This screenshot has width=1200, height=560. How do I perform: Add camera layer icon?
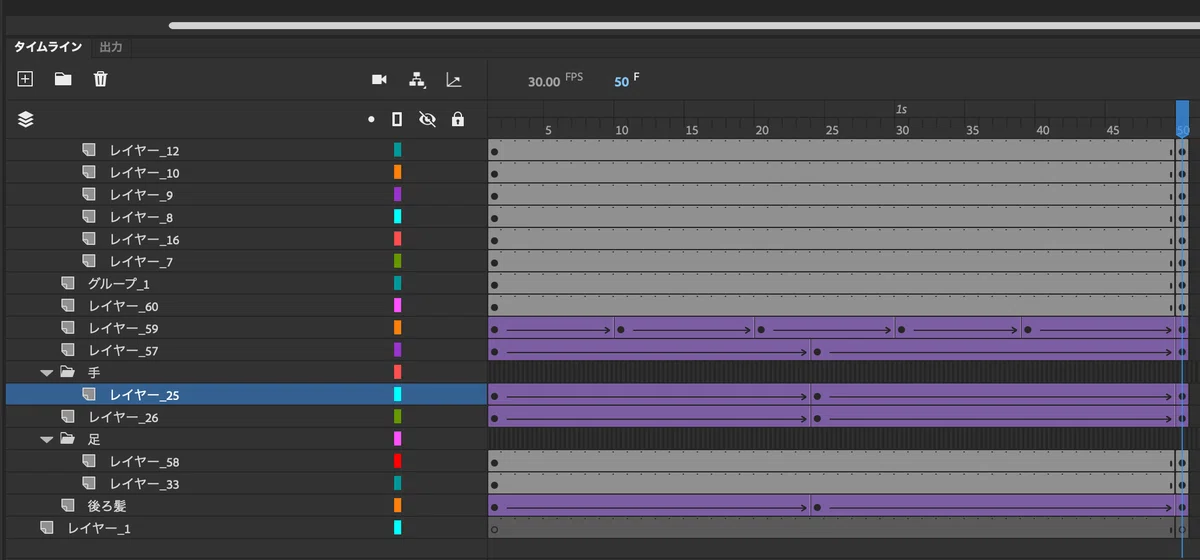(x=379, y=79)
